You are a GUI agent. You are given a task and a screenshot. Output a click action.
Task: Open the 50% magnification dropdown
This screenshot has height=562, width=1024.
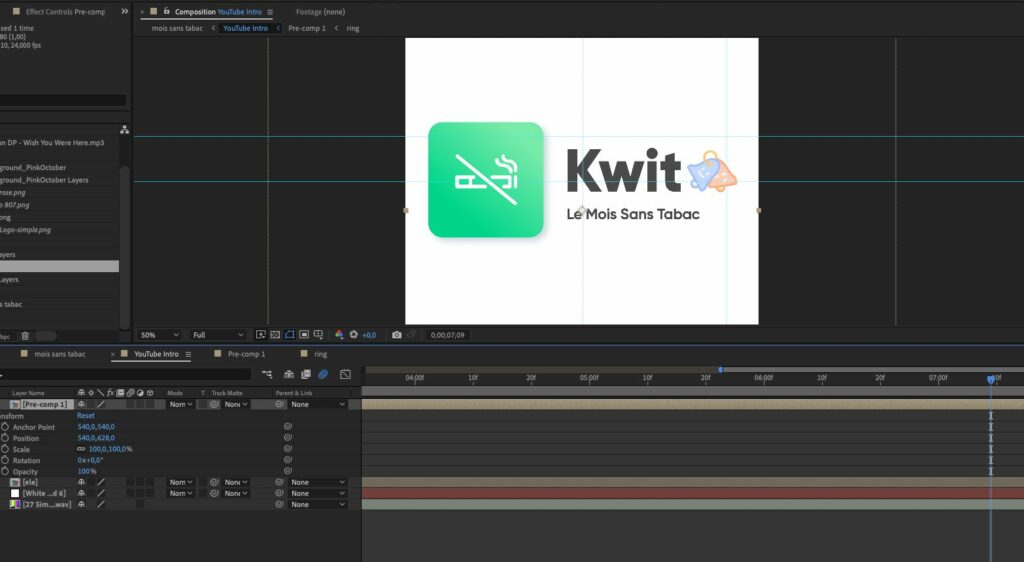click(x=159, y=335)
